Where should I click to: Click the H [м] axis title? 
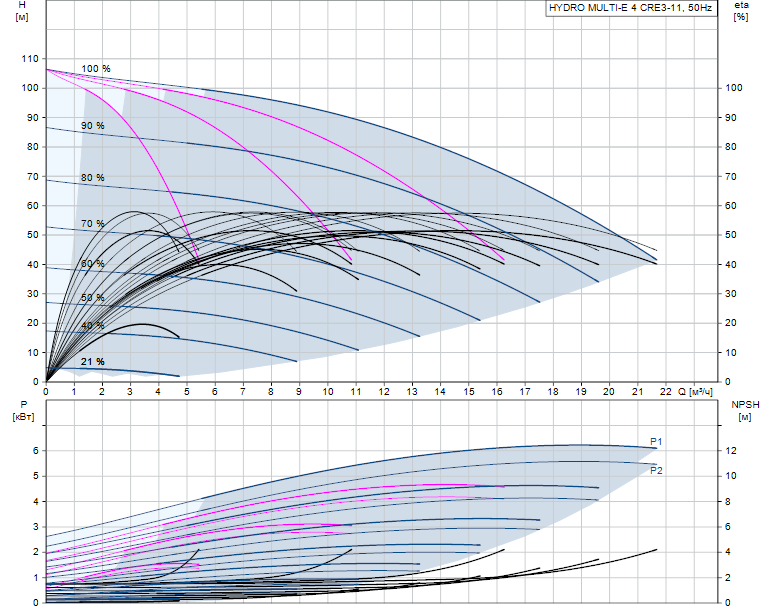point(22,11)
